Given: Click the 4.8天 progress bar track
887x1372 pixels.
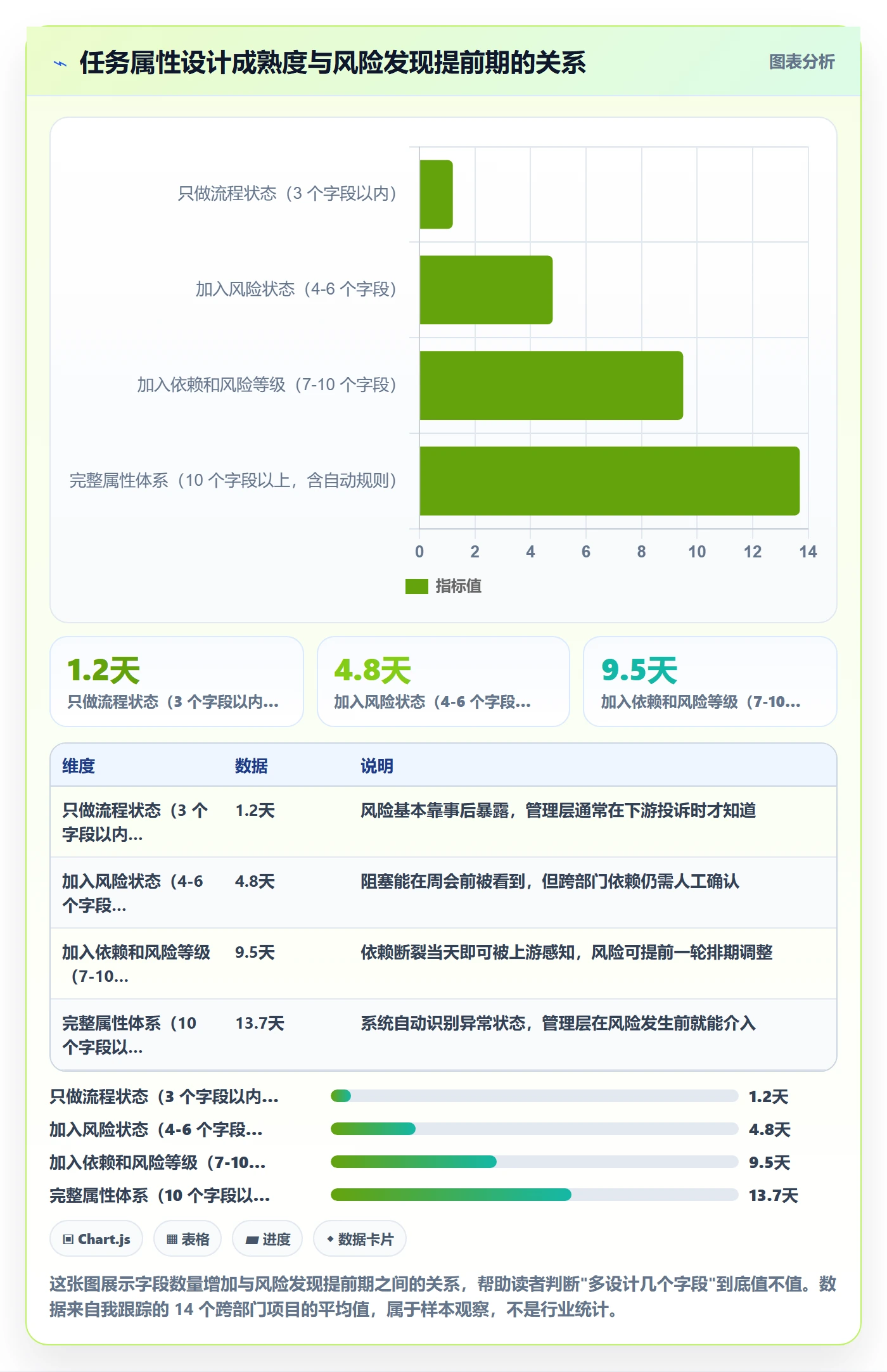Looking at the screenshot, I should click(x=534, y=1129).
